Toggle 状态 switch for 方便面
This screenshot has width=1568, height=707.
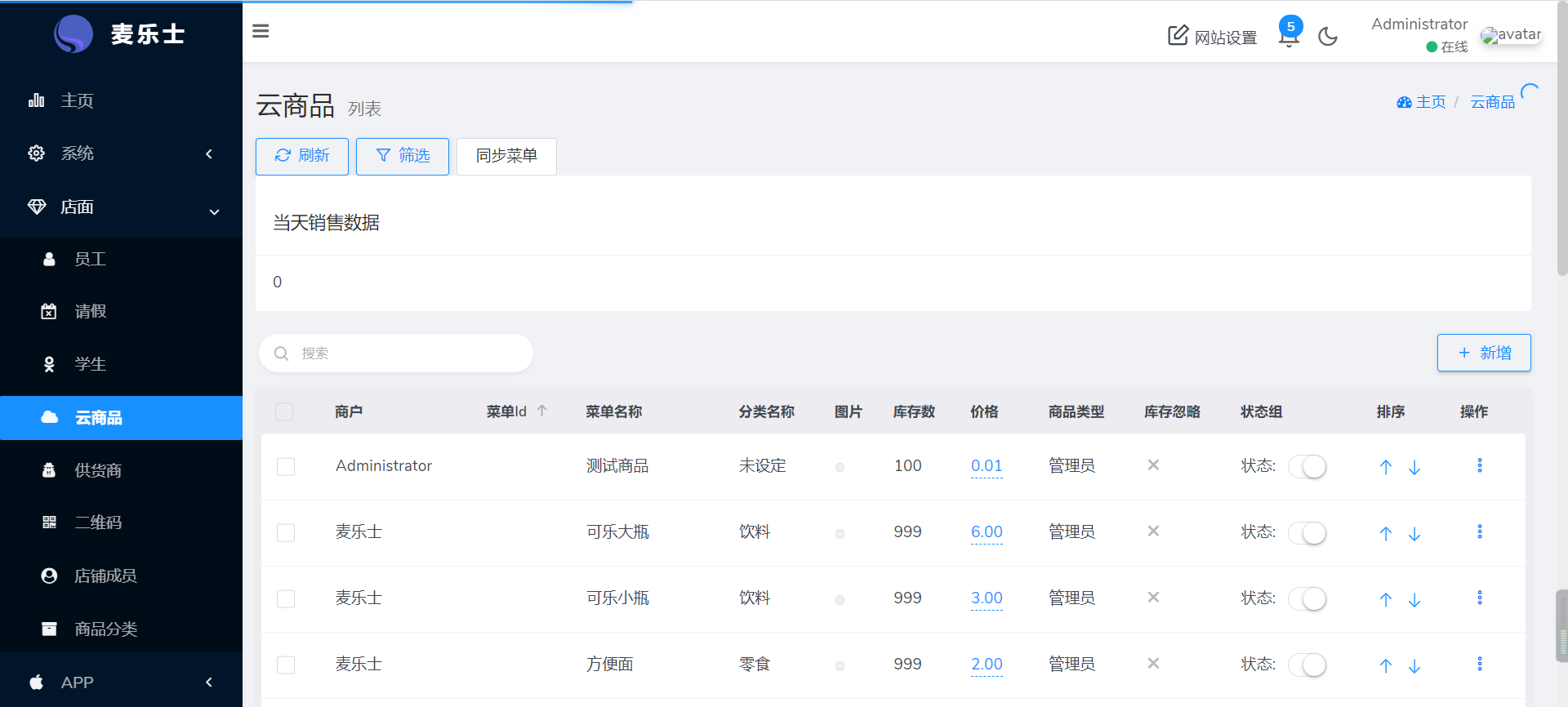pos(1307,665)
